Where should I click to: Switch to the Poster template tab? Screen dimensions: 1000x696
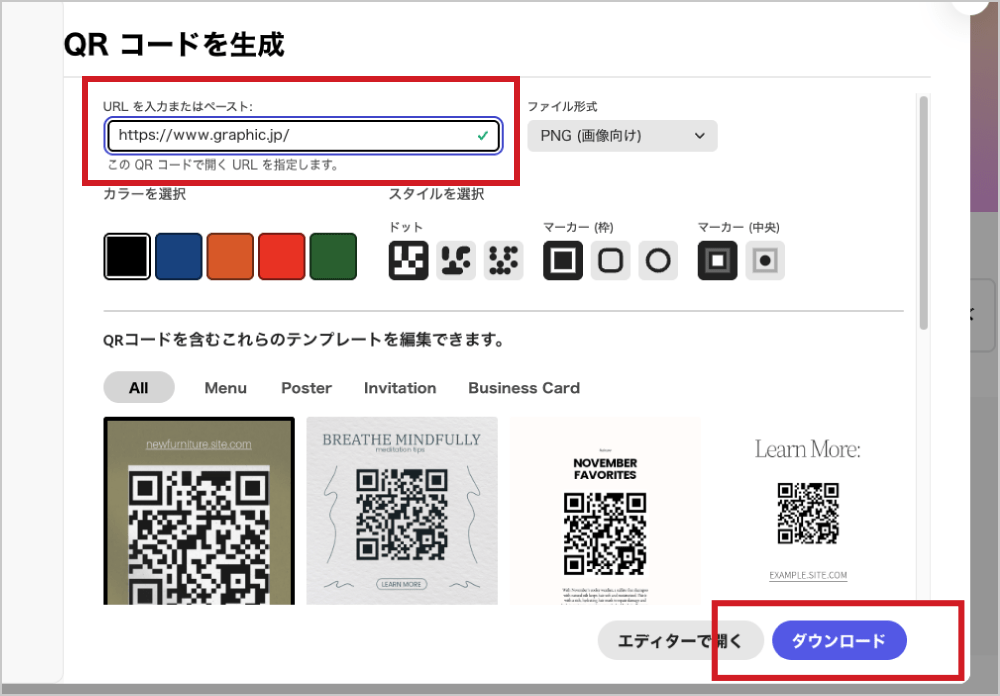coord(306,388)
